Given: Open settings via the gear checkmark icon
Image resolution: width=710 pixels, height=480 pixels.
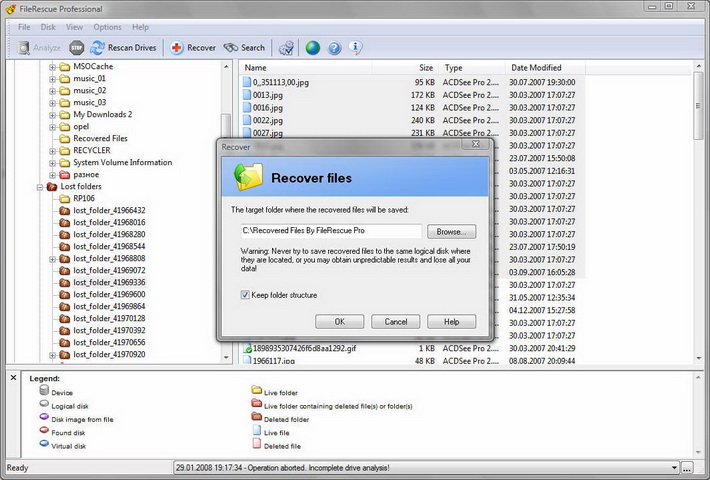Looking at the screenshot, I should click(286, 47).
